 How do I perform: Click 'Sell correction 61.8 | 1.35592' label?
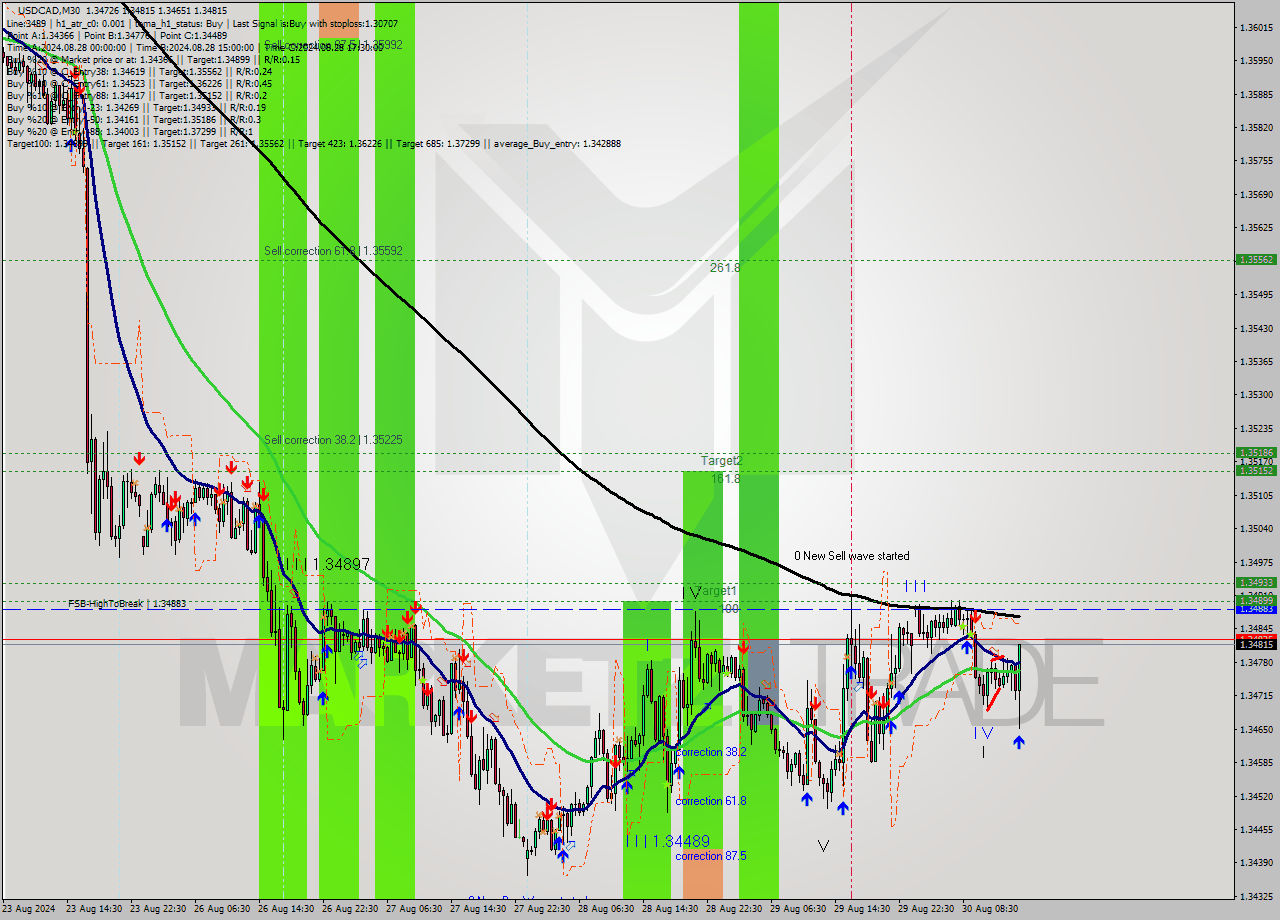[x=333, y=251]
